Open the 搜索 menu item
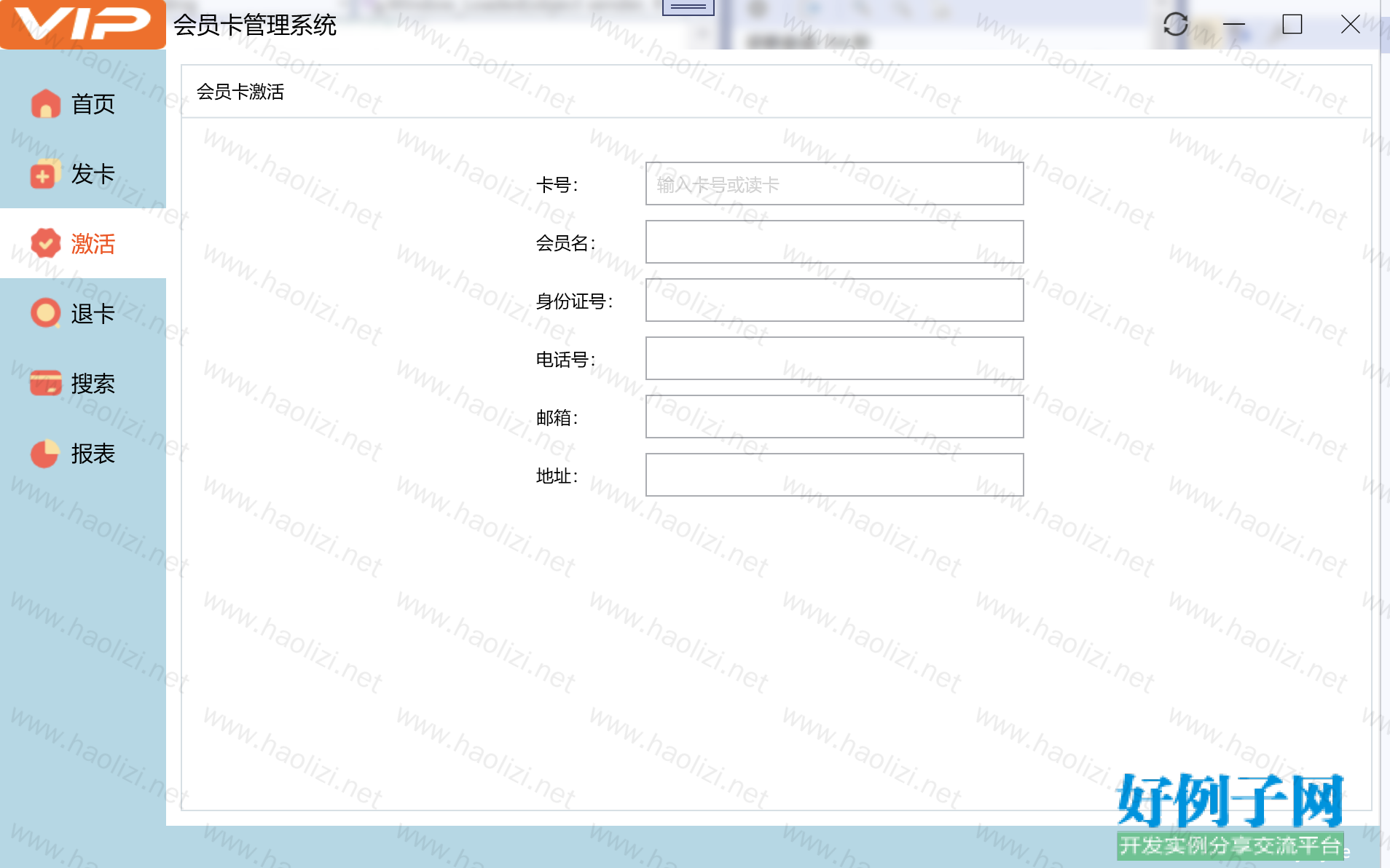1390x868 pixels. [x=83, y=383]
